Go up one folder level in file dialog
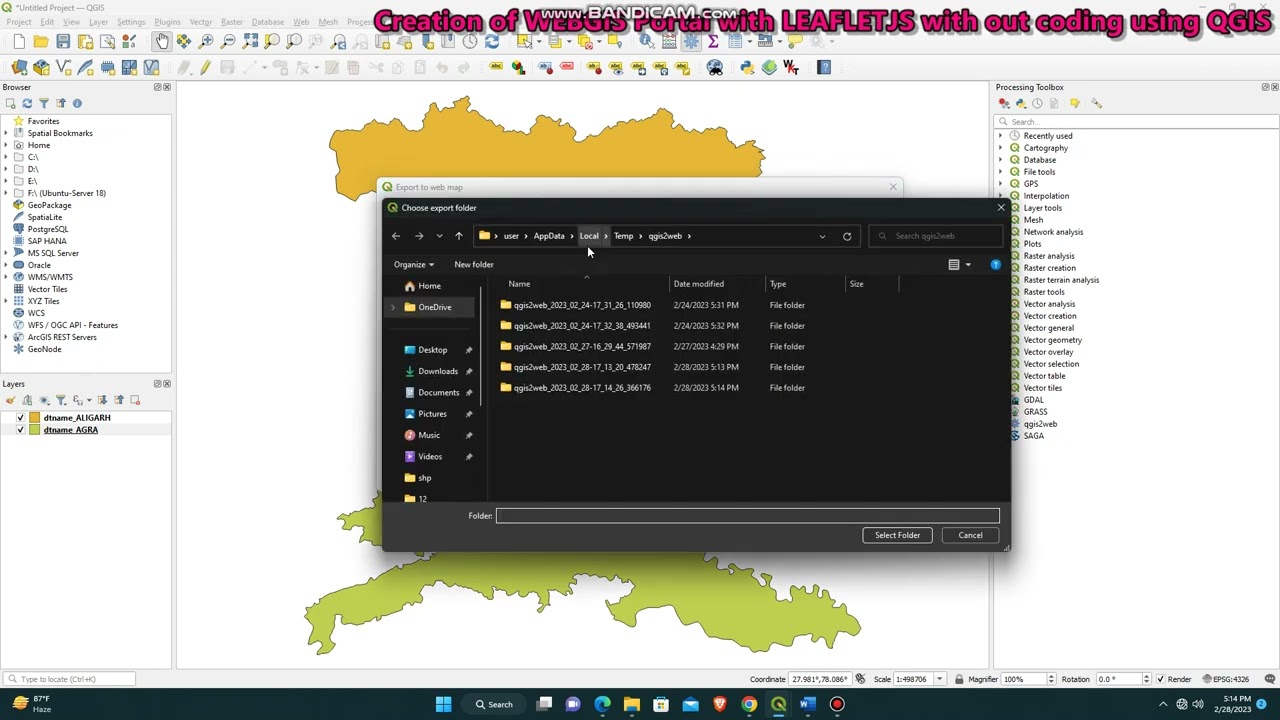 pyautogui.click(x=459, y=236)
